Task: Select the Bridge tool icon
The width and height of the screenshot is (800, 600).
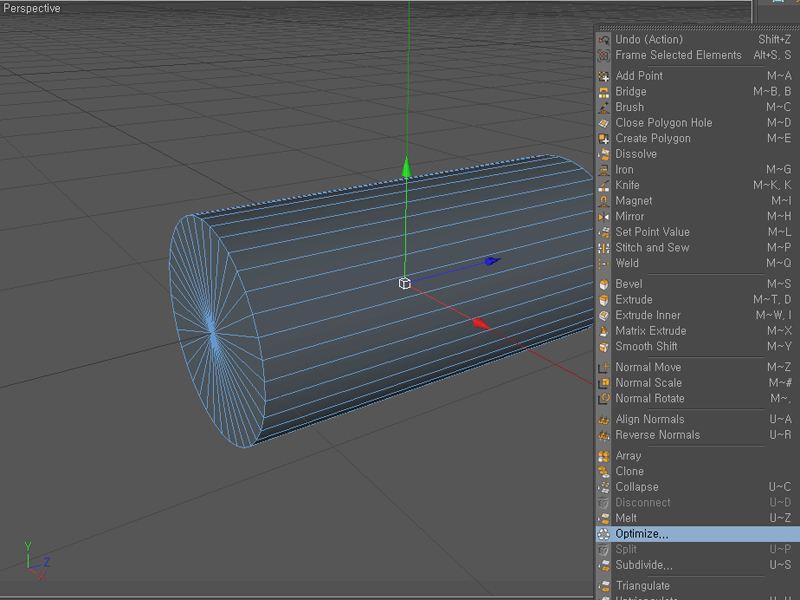Action: (604, 92)
